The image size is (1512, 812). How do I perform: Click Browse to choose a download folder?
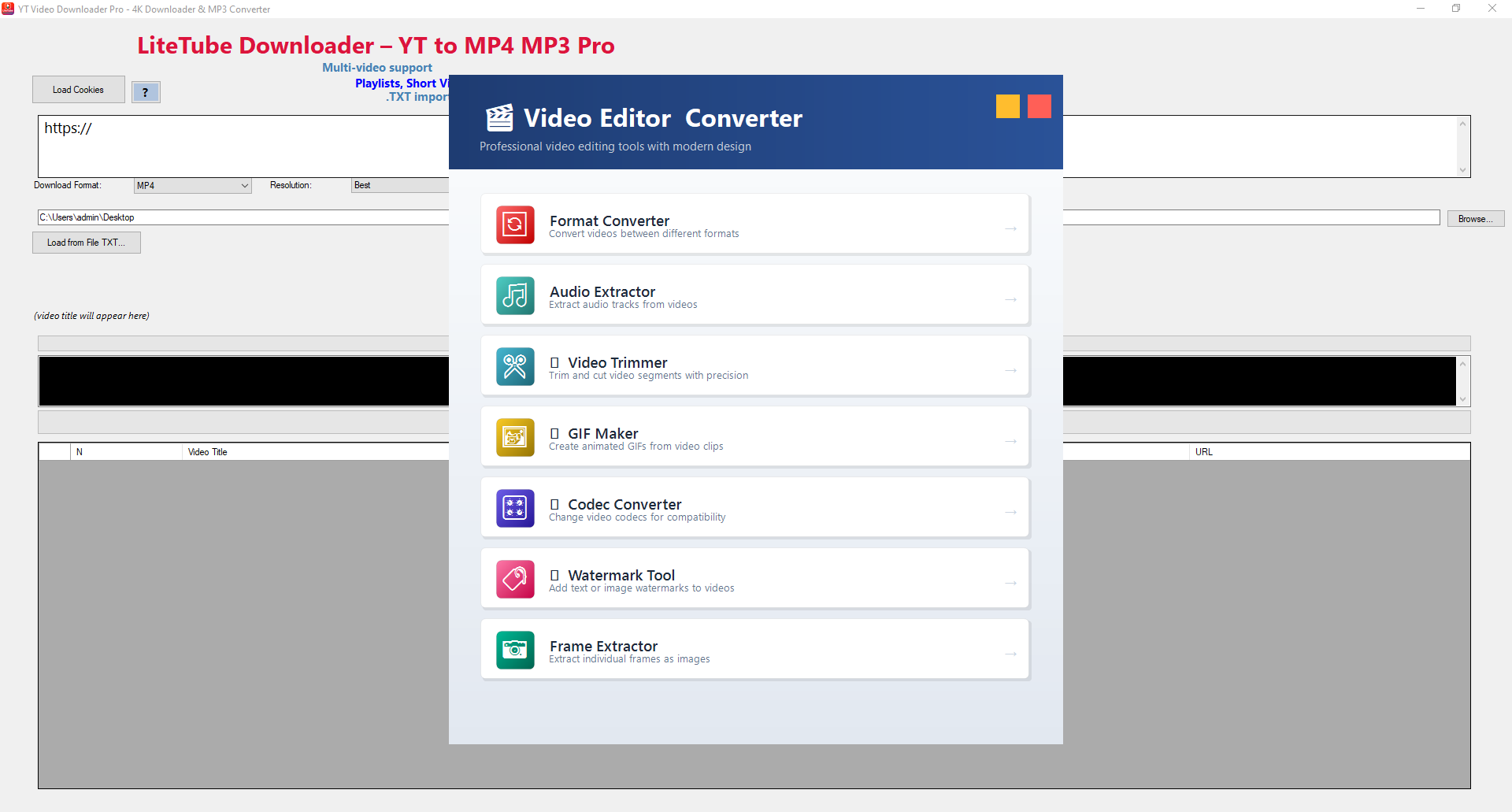pyautogui.click(x=1476, y=218)
